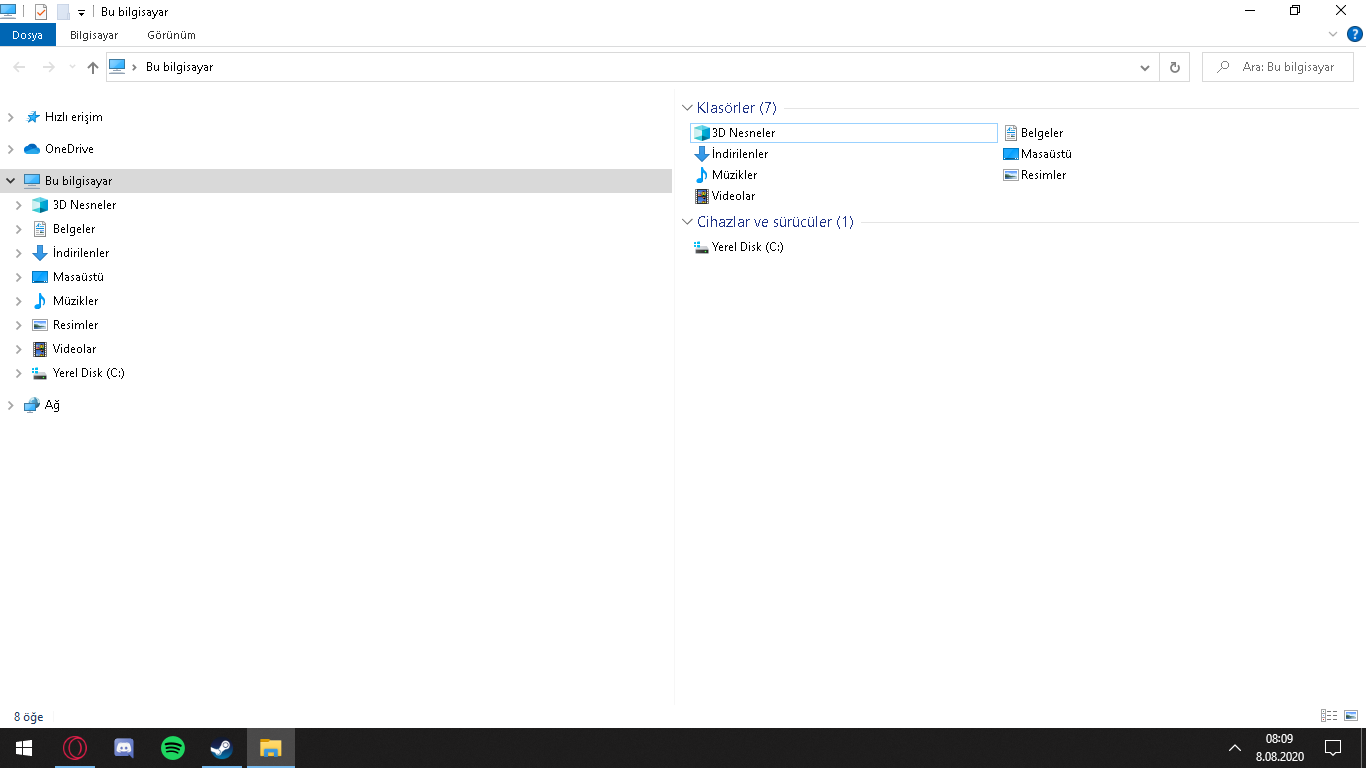
Task: Select Müzikler music note in sidebar
Action: (40, 301)
